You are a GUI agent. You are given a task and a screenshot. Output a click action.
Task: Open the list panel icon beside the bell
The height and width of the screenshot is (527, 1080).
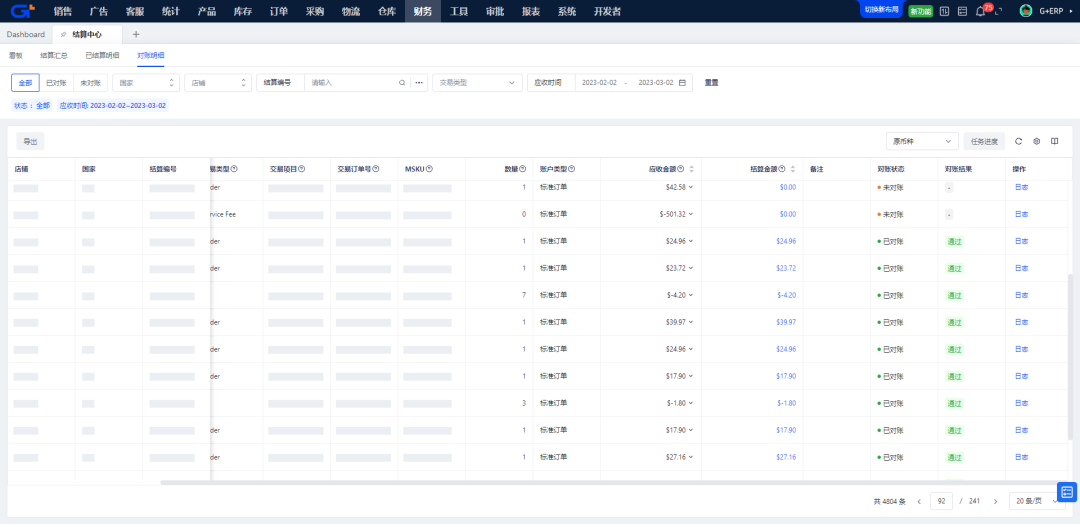pos(962,12)
